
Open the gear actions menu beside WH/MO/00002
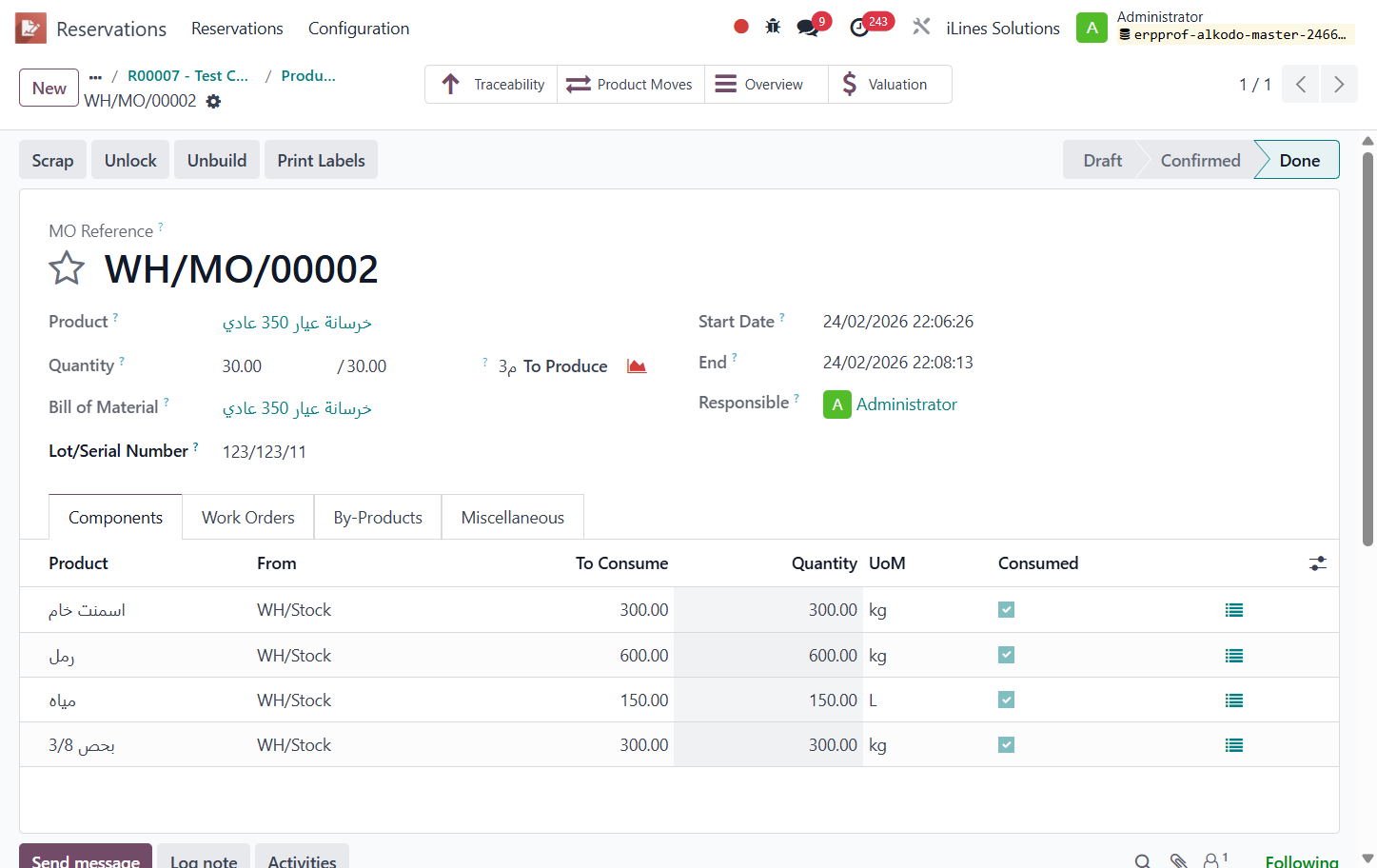(213, 101)
